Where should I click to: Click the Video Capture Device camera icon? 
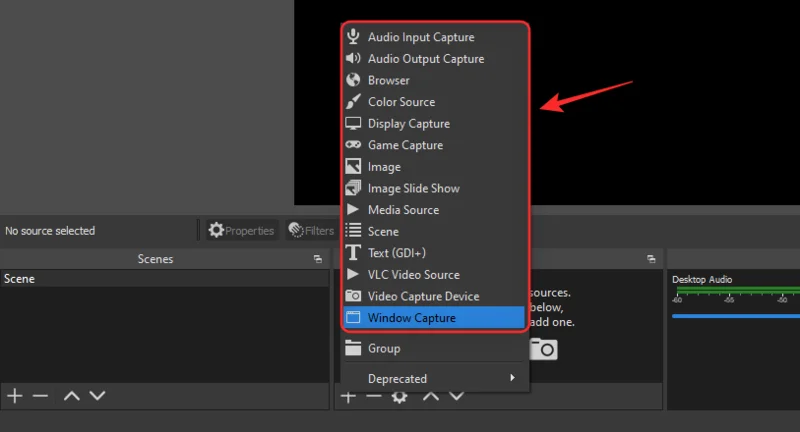(352, 296)
